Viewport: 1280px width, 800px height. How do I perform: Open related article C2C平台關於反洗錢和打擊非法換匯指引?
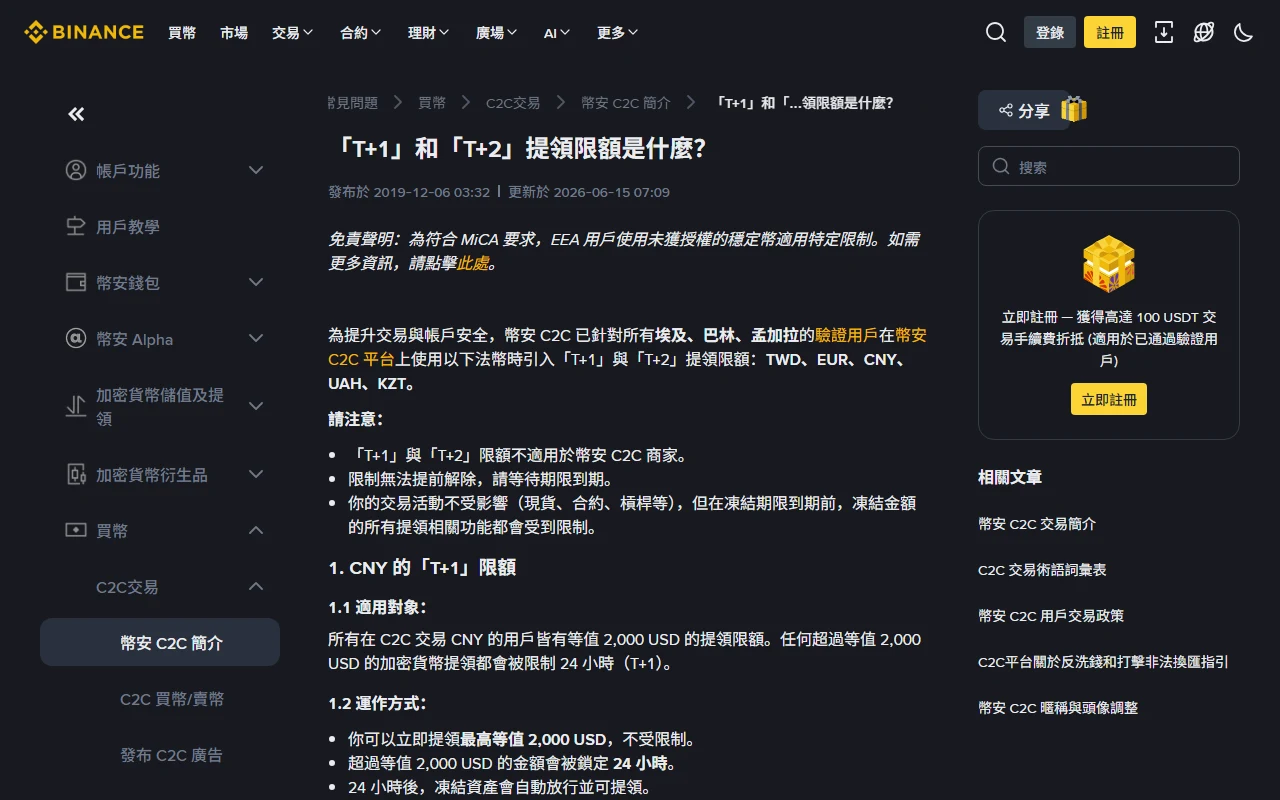pyautogui.click(x=1103, y=661)
